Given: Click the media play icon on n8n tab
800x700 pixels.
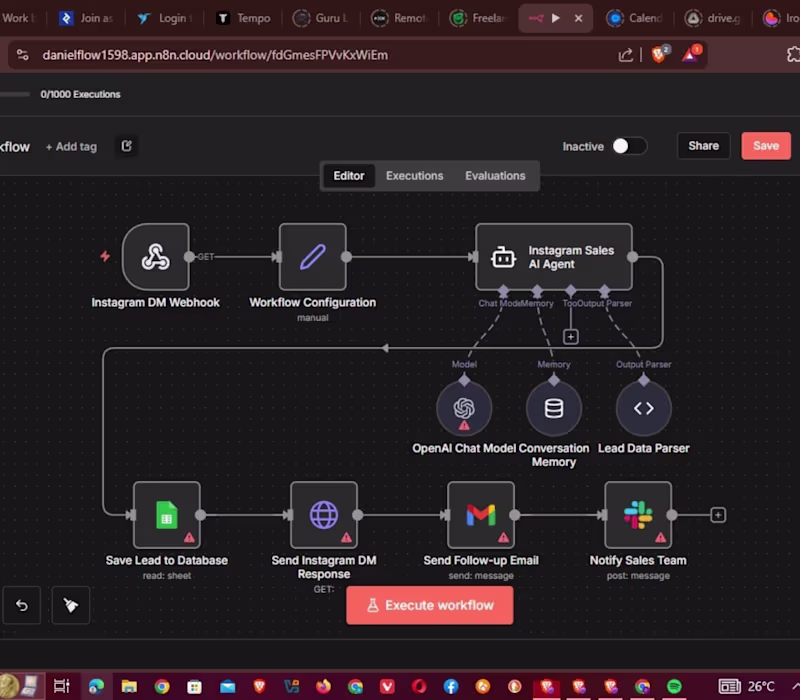Looking at the screenshot, I should [556, 18].
